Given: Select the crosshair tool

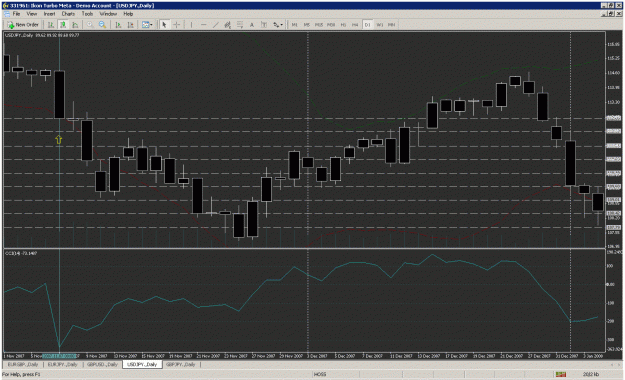Looking at the screenshot, I should [x=176, y=25].
